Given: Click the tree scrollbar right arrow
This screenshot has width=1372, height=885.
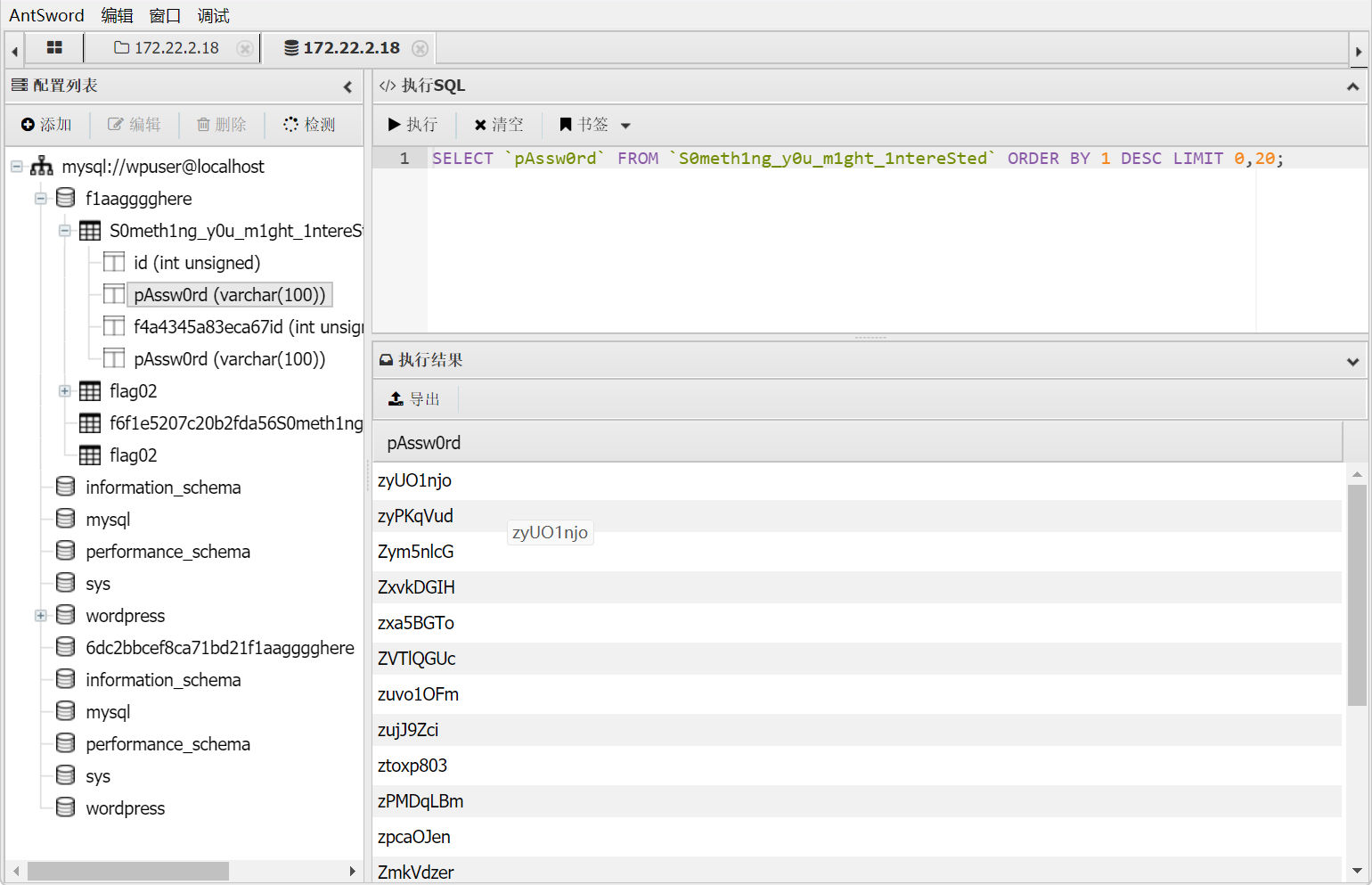Looking at the screenshot, I should click(x=353, y=871).
